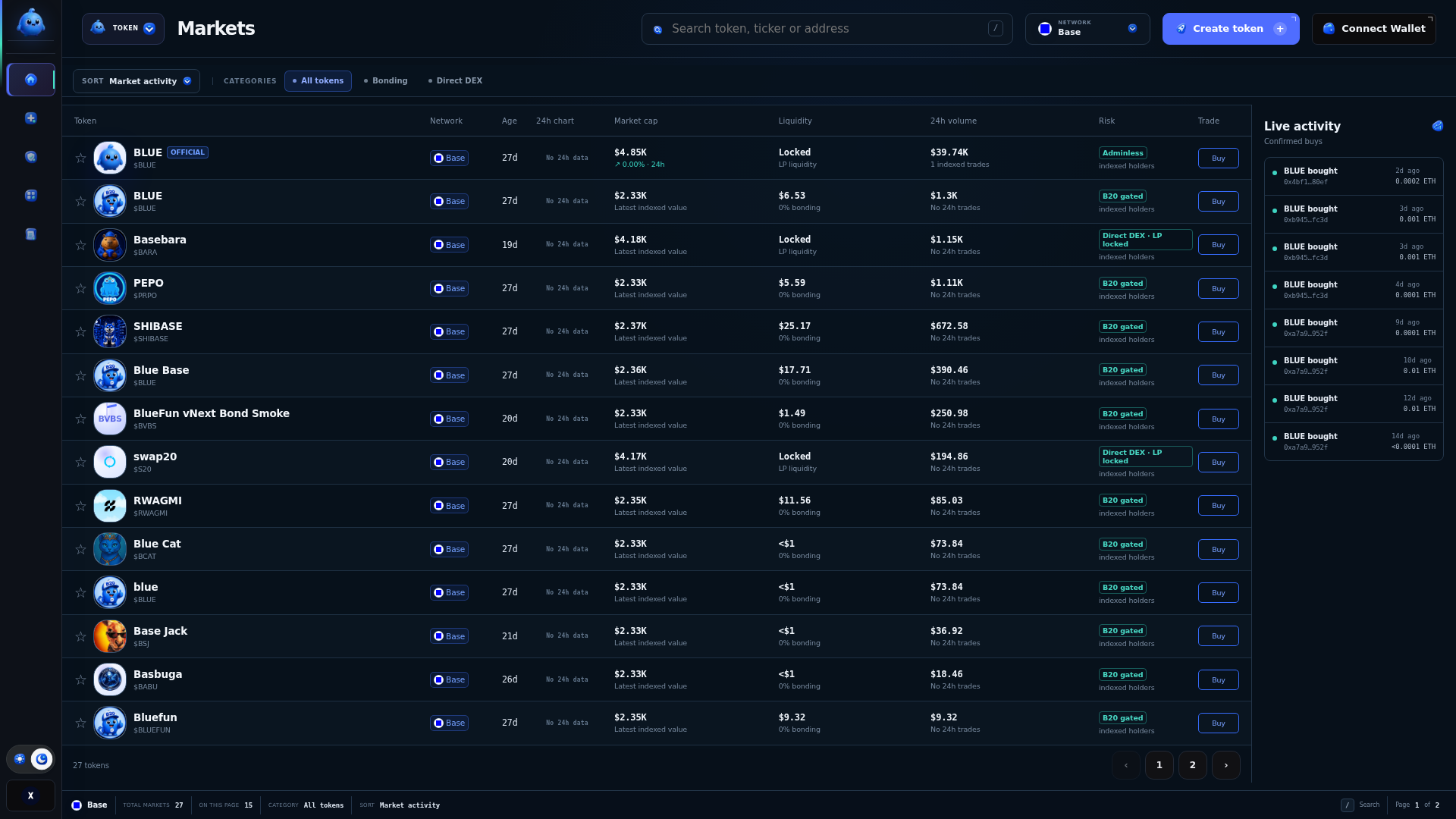Buy the Basebara token
Viewport: 1456px width, 819px height.
[1219, 245]
